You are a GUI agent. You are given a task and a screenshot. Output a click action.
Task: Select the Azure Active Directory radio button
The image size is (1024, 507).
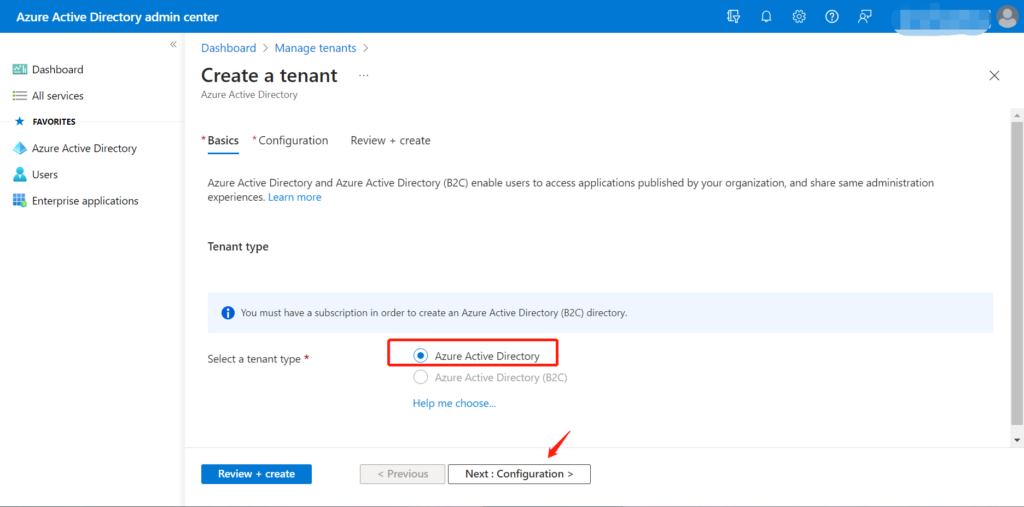(x=421, y=355)
